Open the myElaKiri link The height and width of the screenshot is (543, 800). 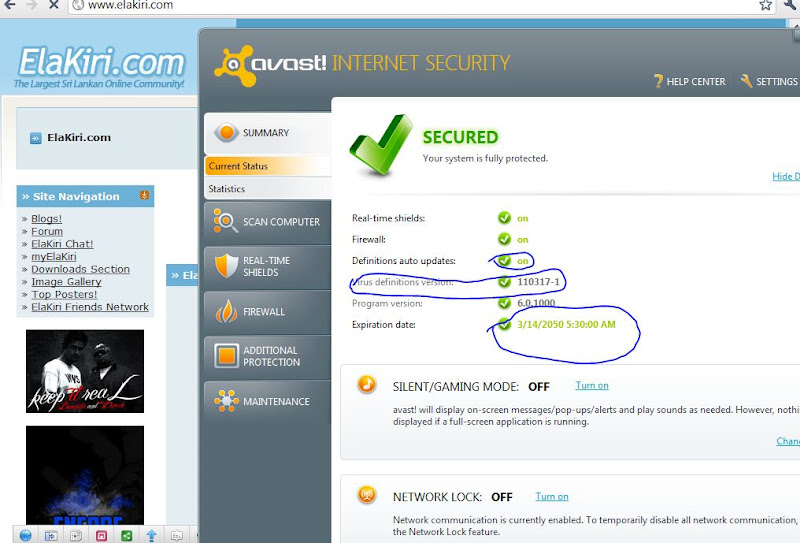[54, 256]
